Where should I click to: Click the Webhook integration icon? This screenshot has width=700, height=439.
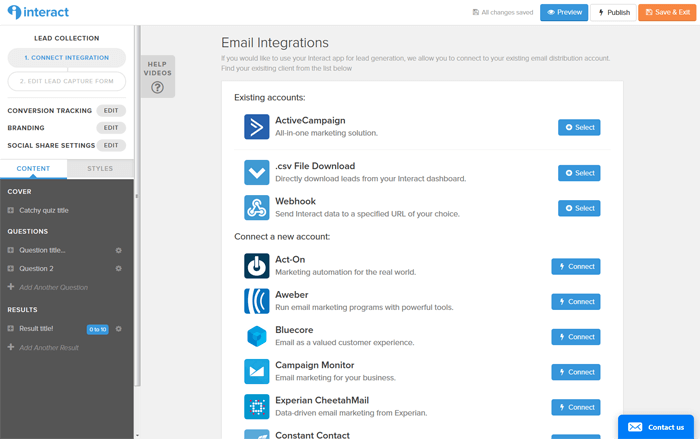tap(257, 208)
